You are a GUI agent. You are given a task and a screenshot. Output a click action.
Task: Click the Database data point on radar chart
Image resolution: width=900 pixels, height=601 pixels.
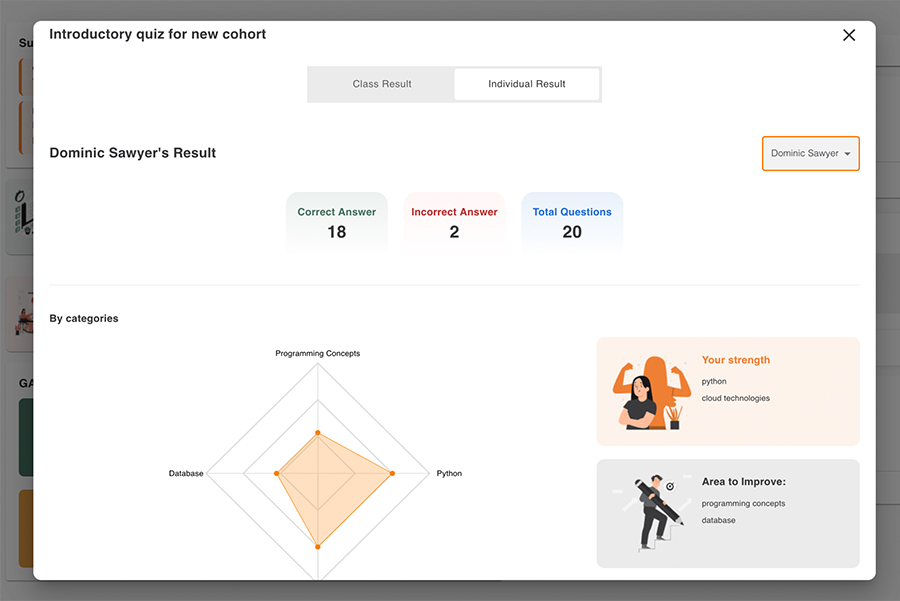(277, 473)
